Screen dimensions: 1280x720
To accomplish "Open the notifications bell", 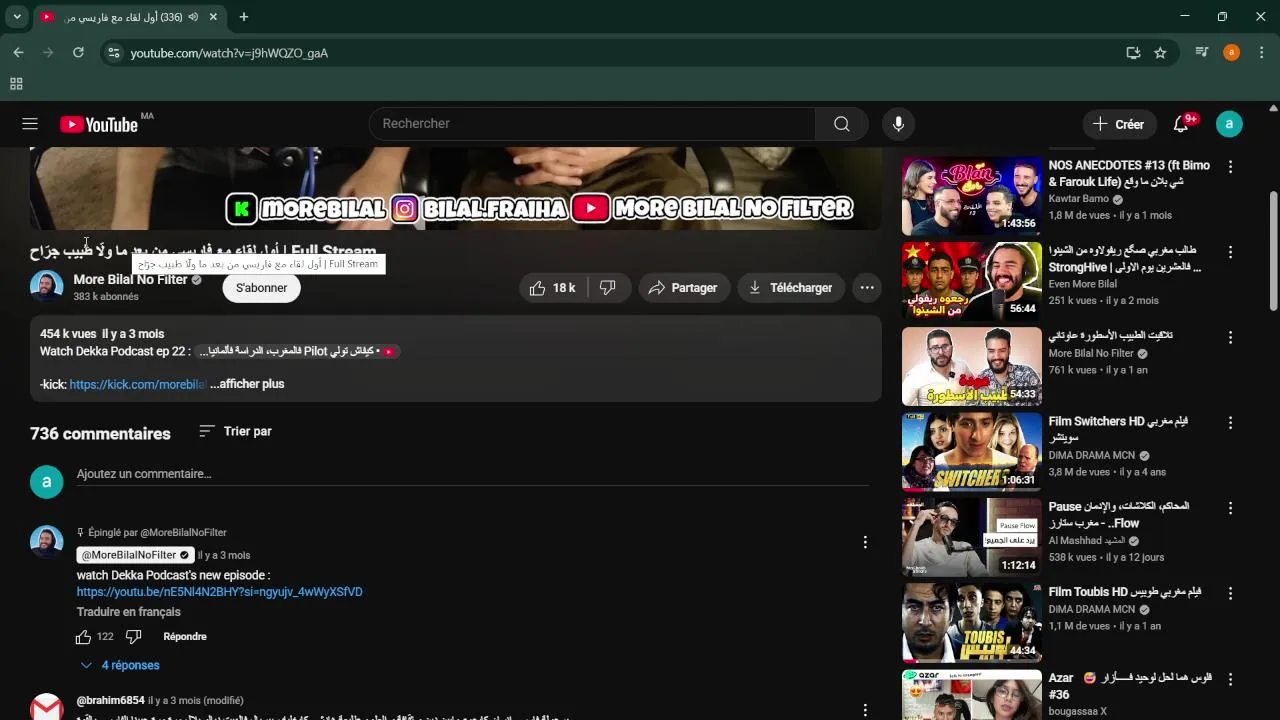I will pos(1181,124).
